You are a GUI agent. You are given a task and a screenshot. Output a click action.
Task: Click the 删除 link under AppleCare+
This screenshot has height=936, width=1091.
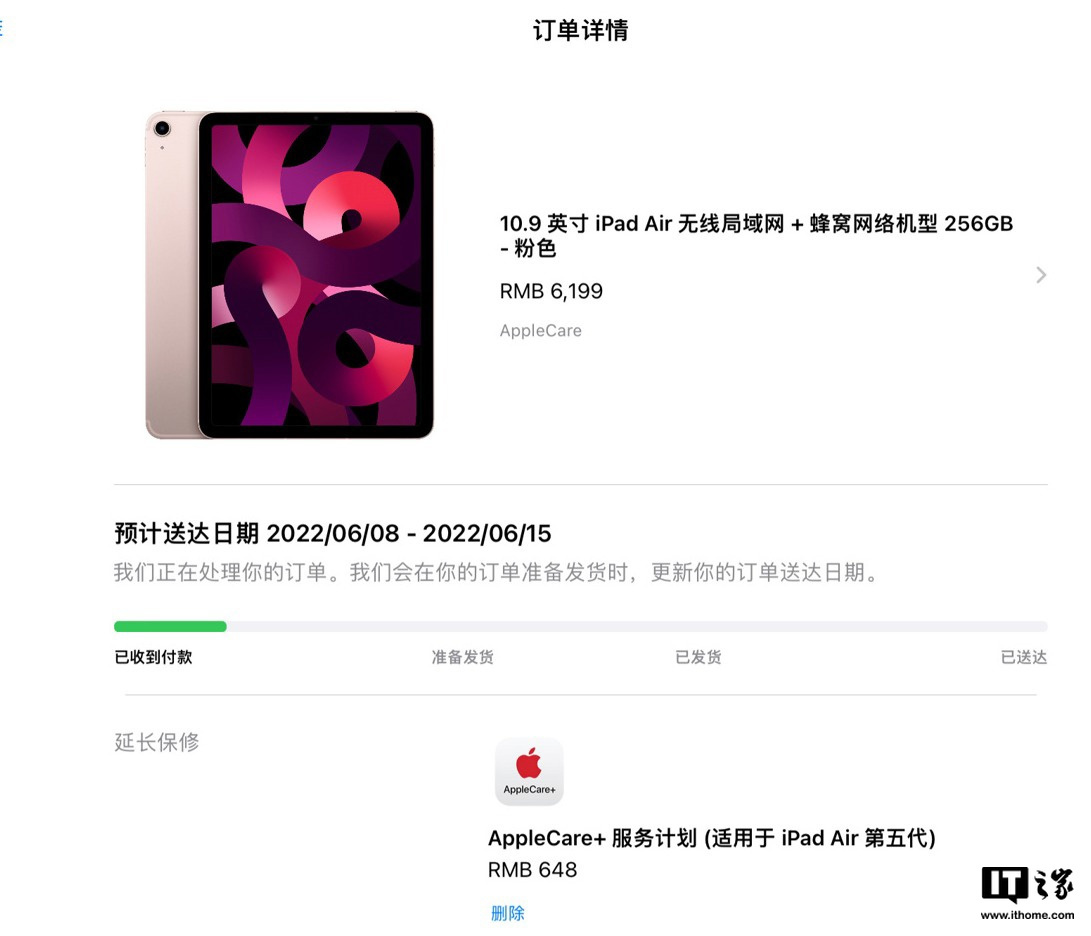point(507,913)
